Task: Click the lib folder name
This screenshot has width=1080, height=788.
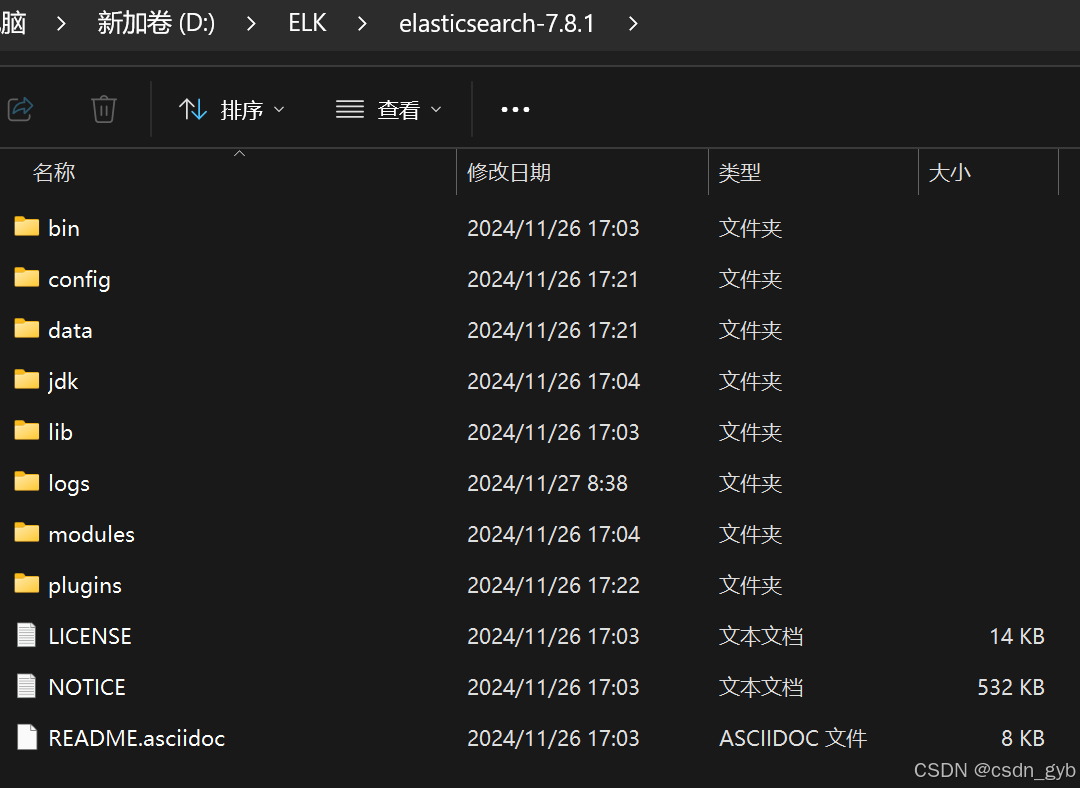Action: (x=61, y=432)
